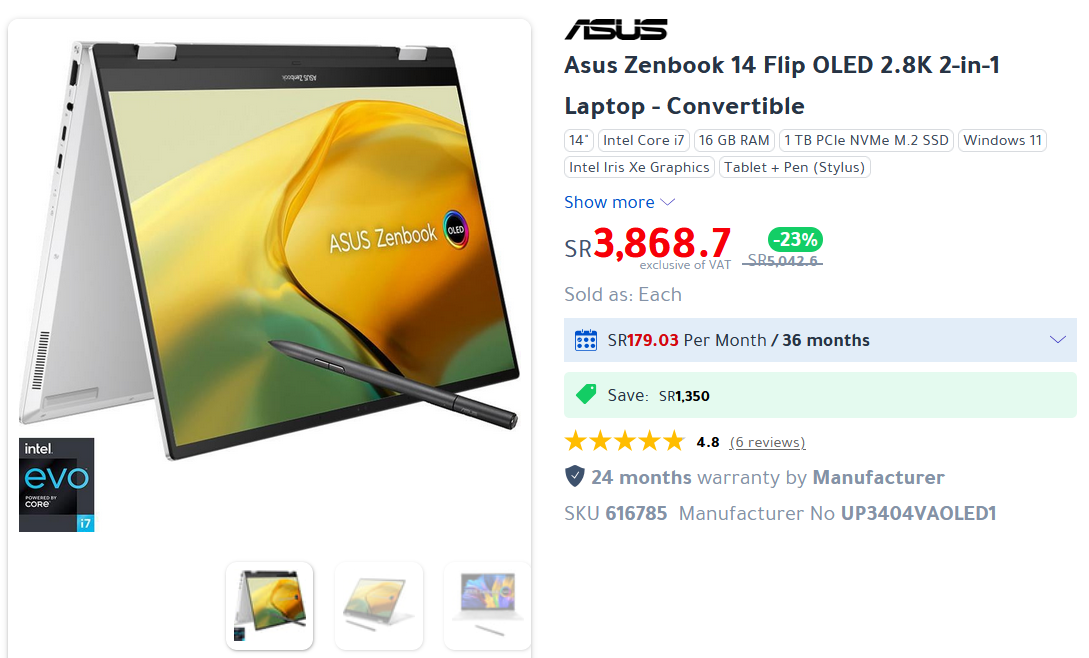Viewport: 1089px width, 658px height.
Task: Expand the 36 months installment dropdown arrow
Action: tap(1058, 340)
